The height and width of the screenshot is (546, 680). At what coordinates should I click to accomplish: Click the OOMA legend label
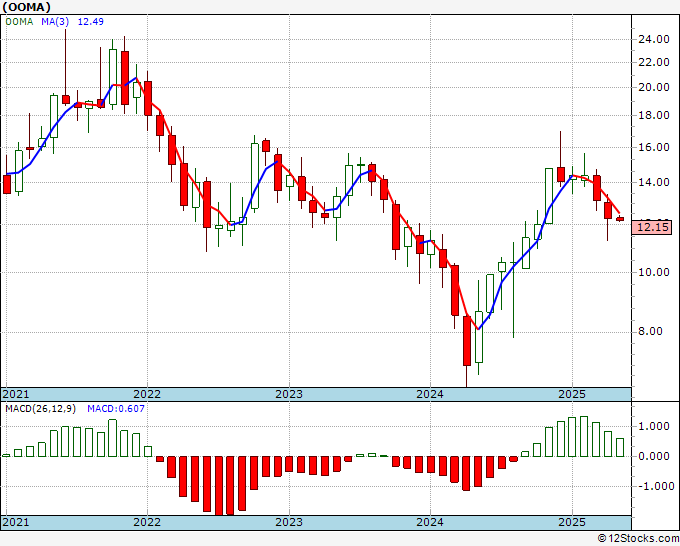click(19, 21)
